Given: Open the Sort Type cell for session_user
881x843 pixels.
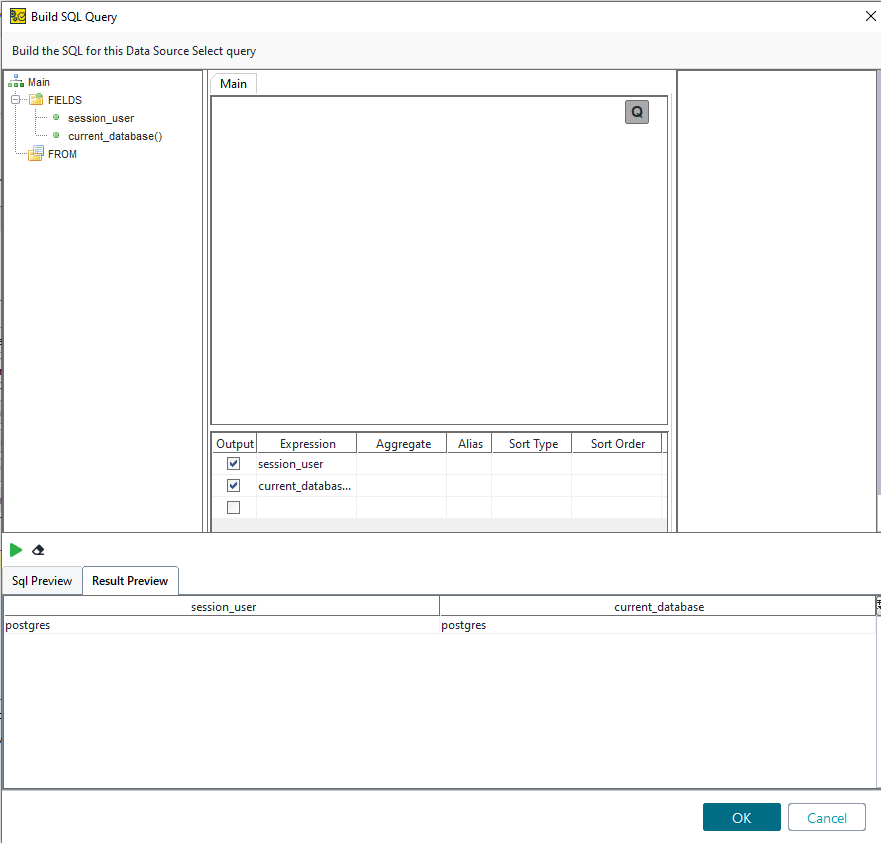Looking at the screenshot, I should 532,464.
